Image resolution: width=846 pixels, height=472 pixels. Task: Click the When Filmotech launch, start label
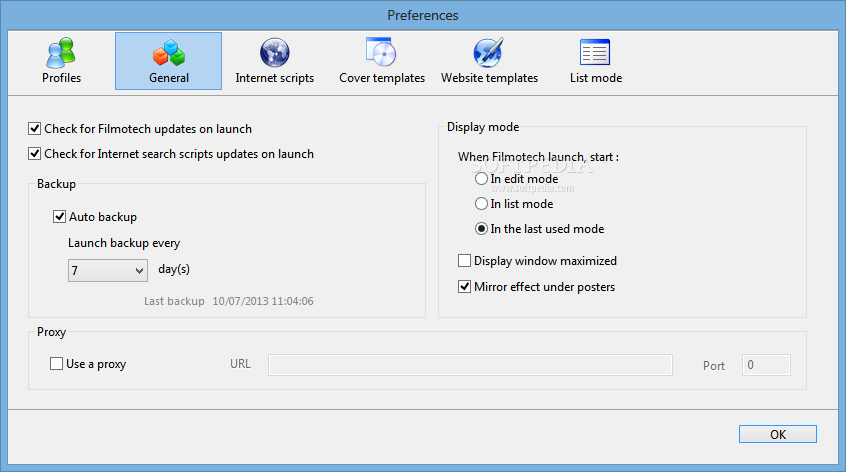coord(538,157)
